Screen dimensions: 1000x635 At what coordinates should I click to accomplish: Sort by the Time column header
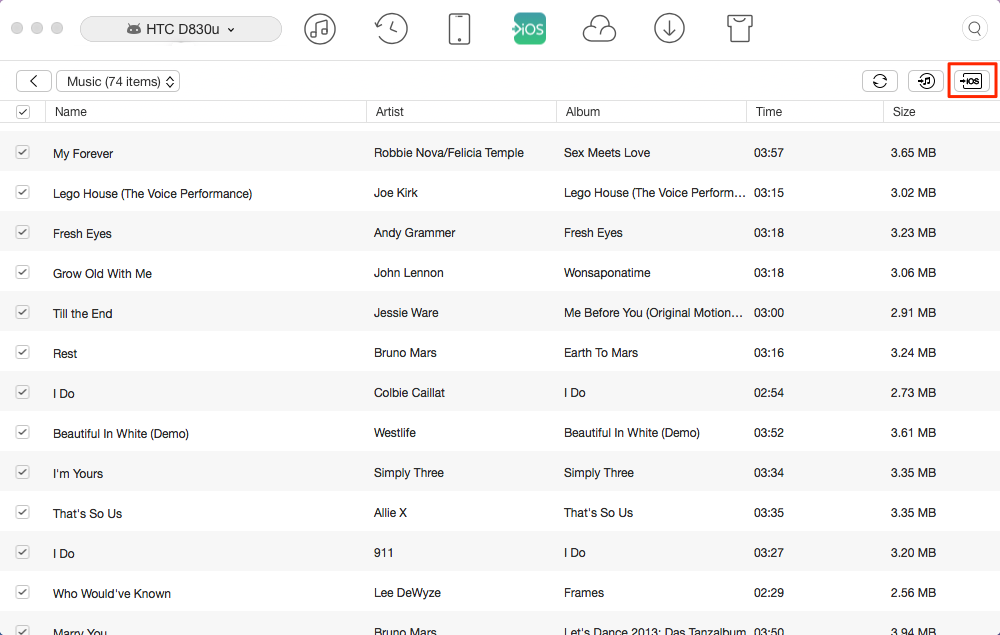pos(814,112)
